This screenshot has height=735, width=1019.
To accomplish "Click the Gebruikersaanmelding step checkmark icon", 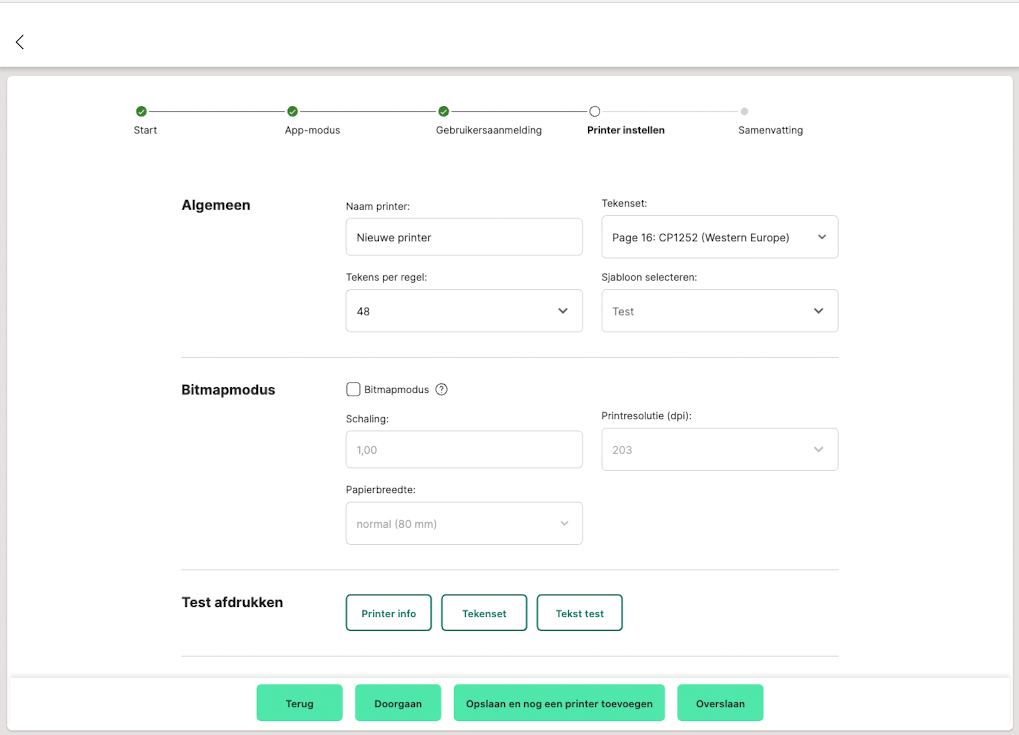I will [x=443, y=111].
